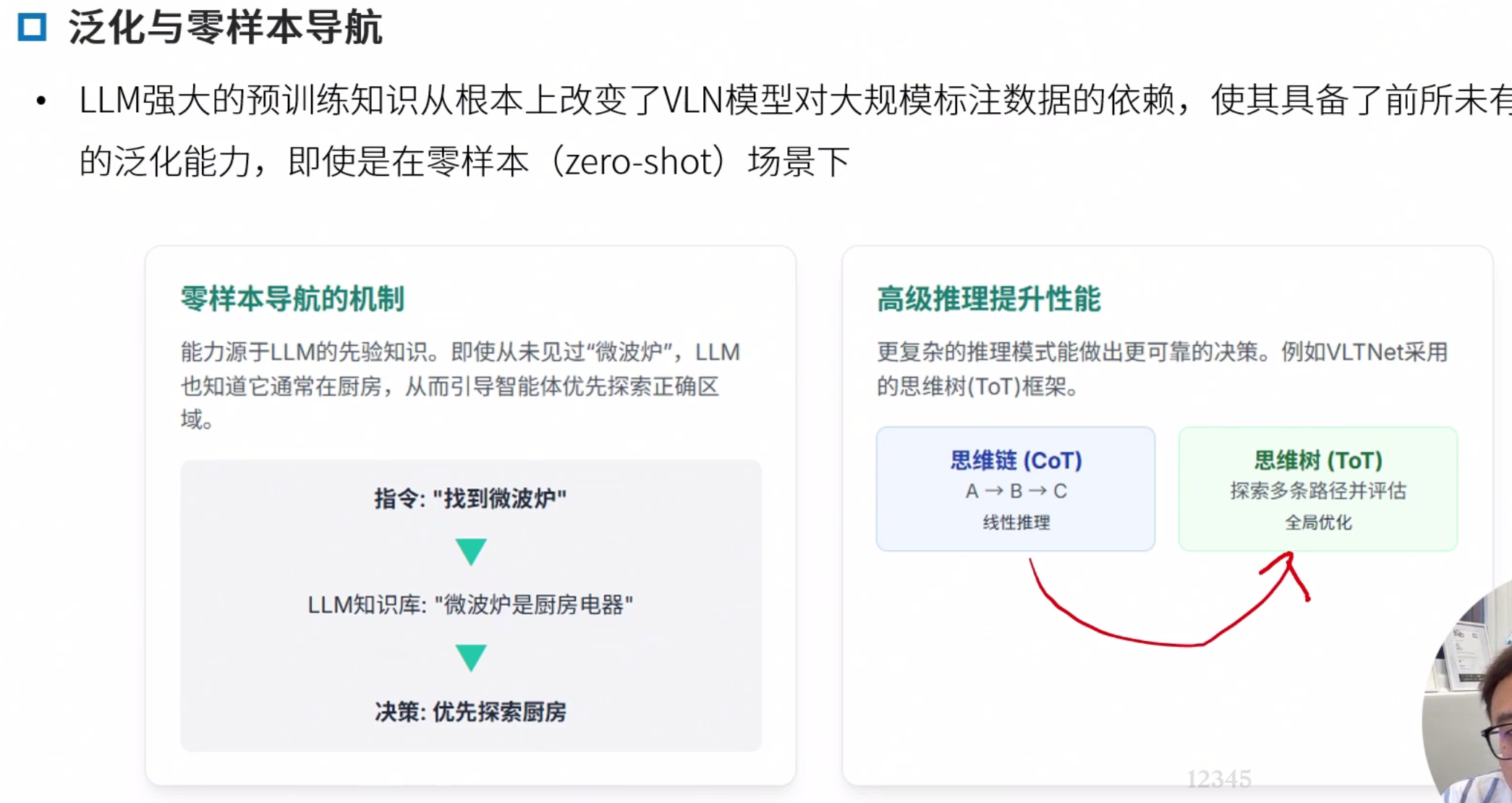Click the heading 零样本导航的机制
1512x803 pixels.
(292, 299)
